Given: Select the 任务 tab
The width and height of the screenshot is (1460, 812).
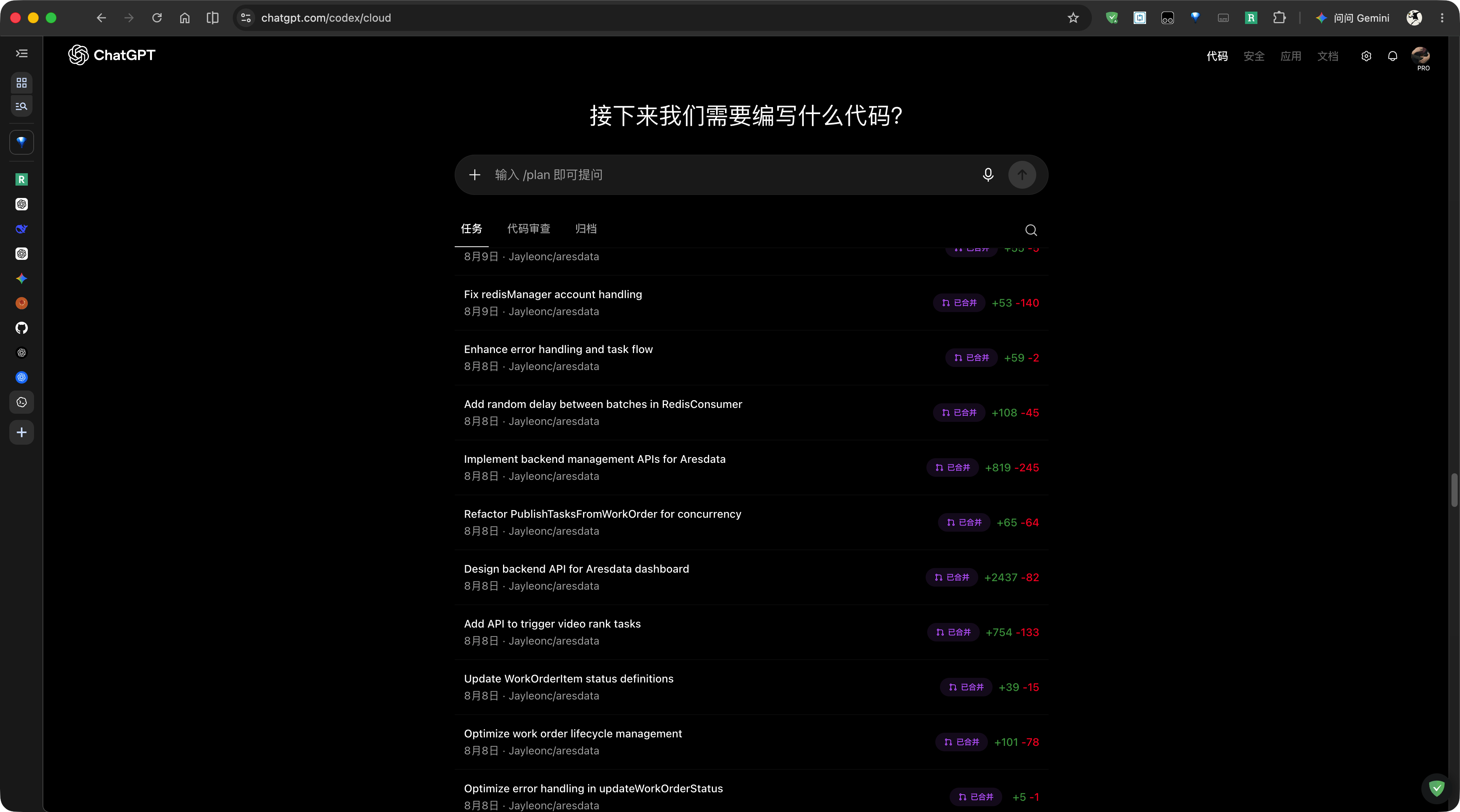Looking at the screenshot, I should coord(472,229).
